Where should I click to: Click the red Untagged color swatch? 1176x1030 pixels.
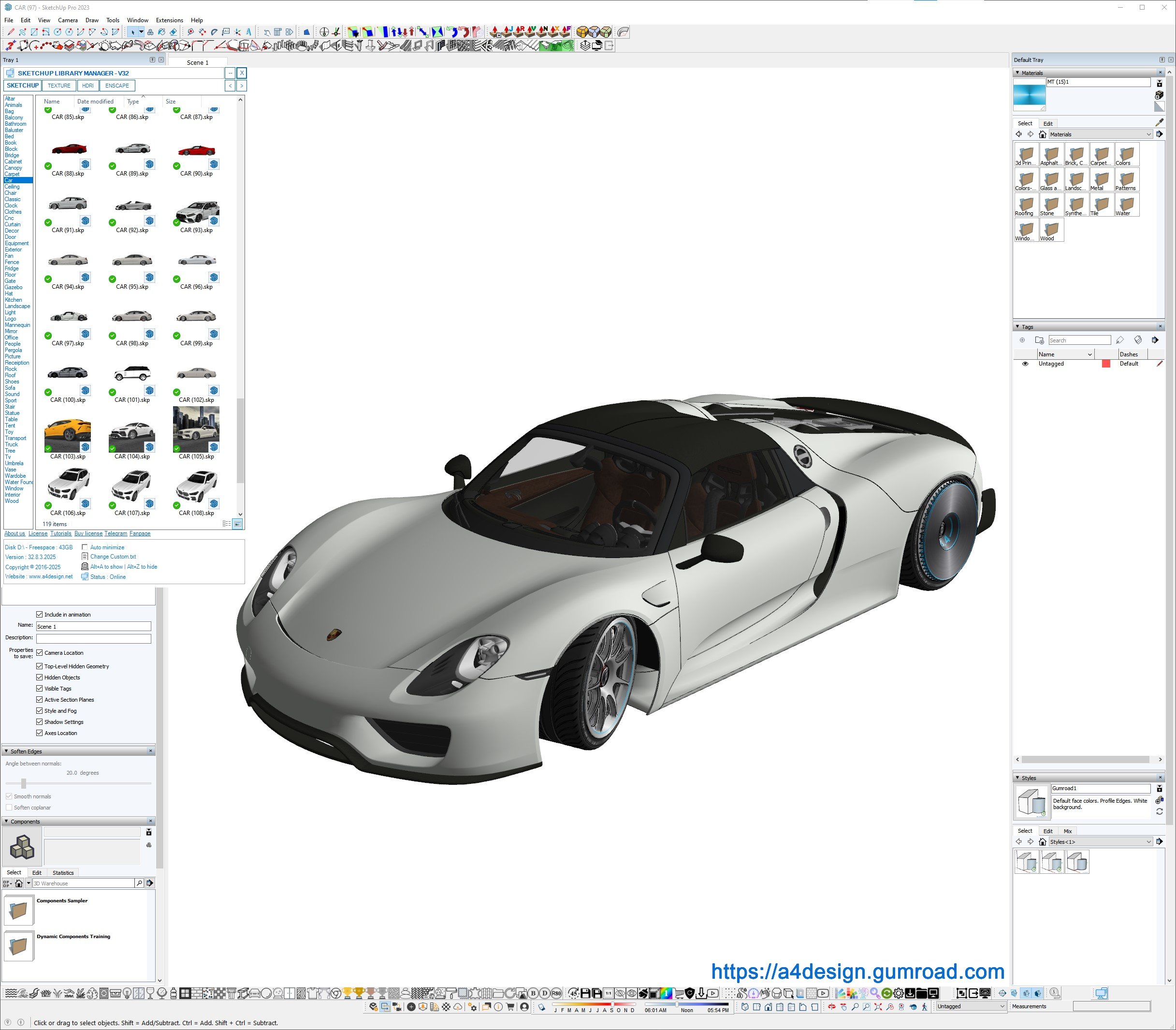click(x=1105, y=364)
